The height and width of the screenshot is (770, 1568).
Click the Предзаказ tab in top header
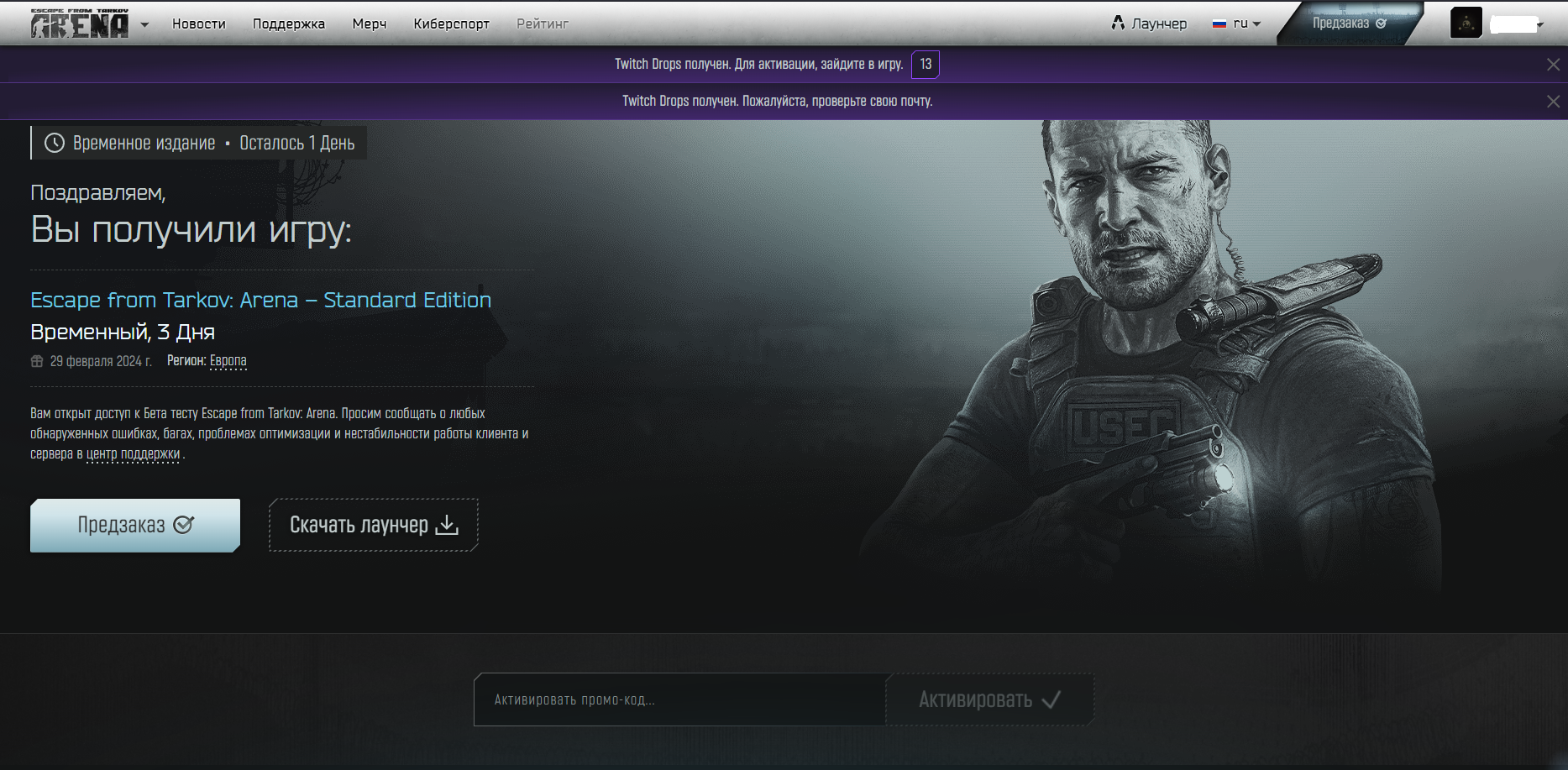click(x=1349, y=24)
